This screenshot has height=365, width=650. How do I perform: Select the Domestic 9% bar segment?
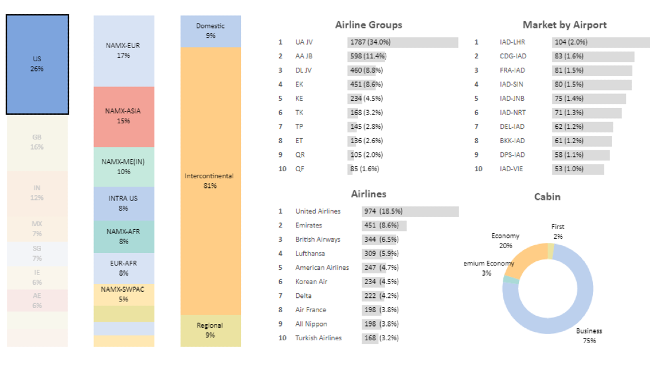211,31
